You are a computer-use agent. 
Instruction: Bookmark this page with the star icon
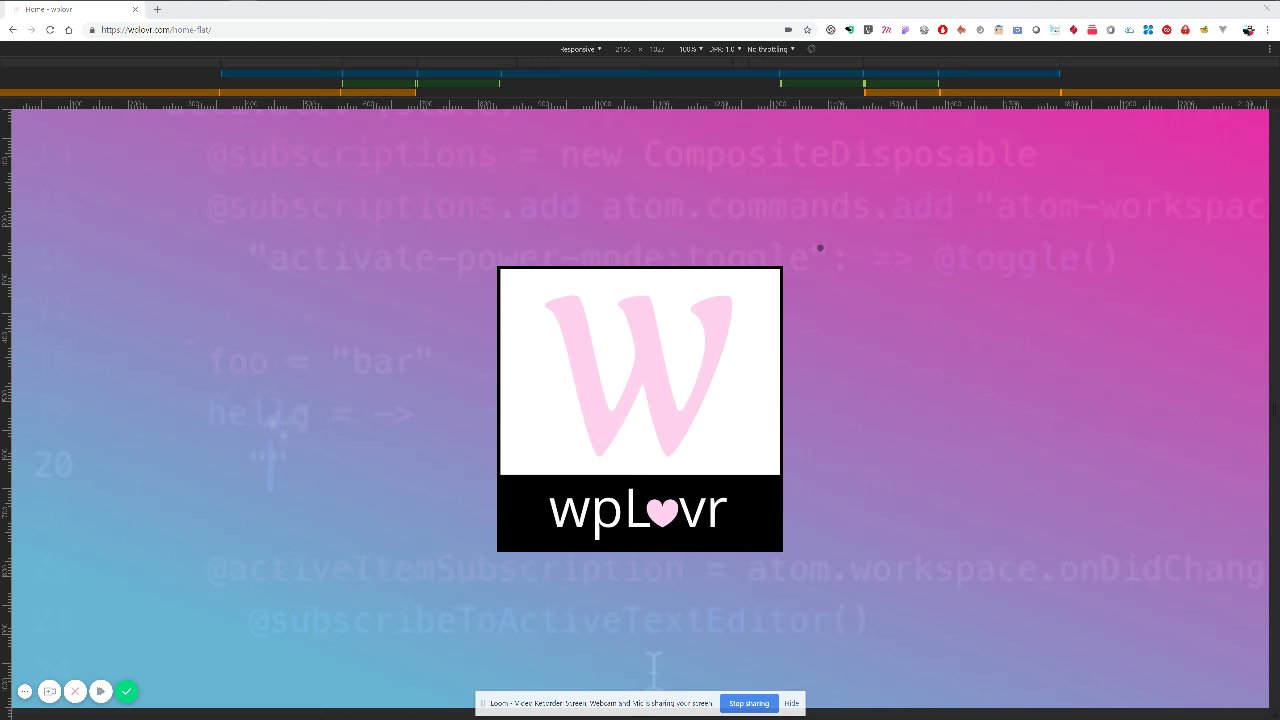(x=807, y=30)
